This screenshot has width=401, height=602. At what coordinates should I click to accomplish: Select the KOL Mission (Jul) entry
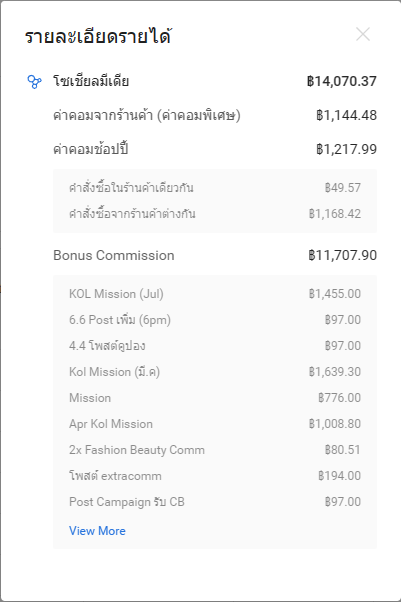tap(116, 294)
